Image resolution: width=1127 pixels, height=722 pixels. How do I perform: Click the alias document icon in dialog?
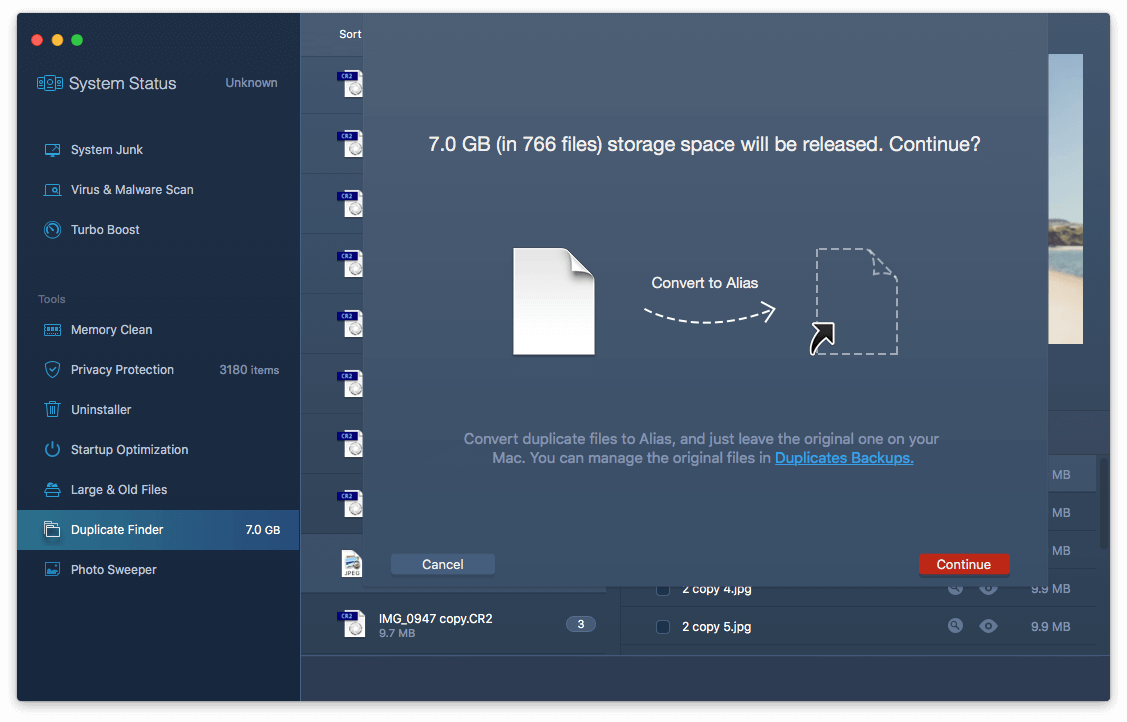[854, 301]
